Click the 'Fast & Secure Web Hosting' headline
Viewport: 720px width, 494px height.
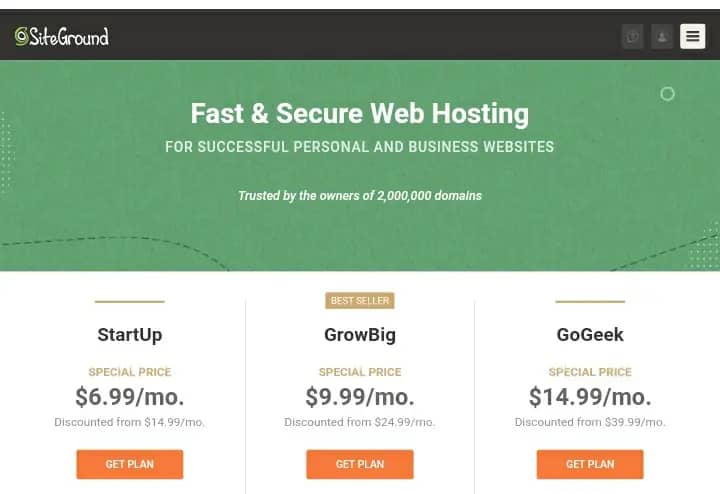(360, 113)
